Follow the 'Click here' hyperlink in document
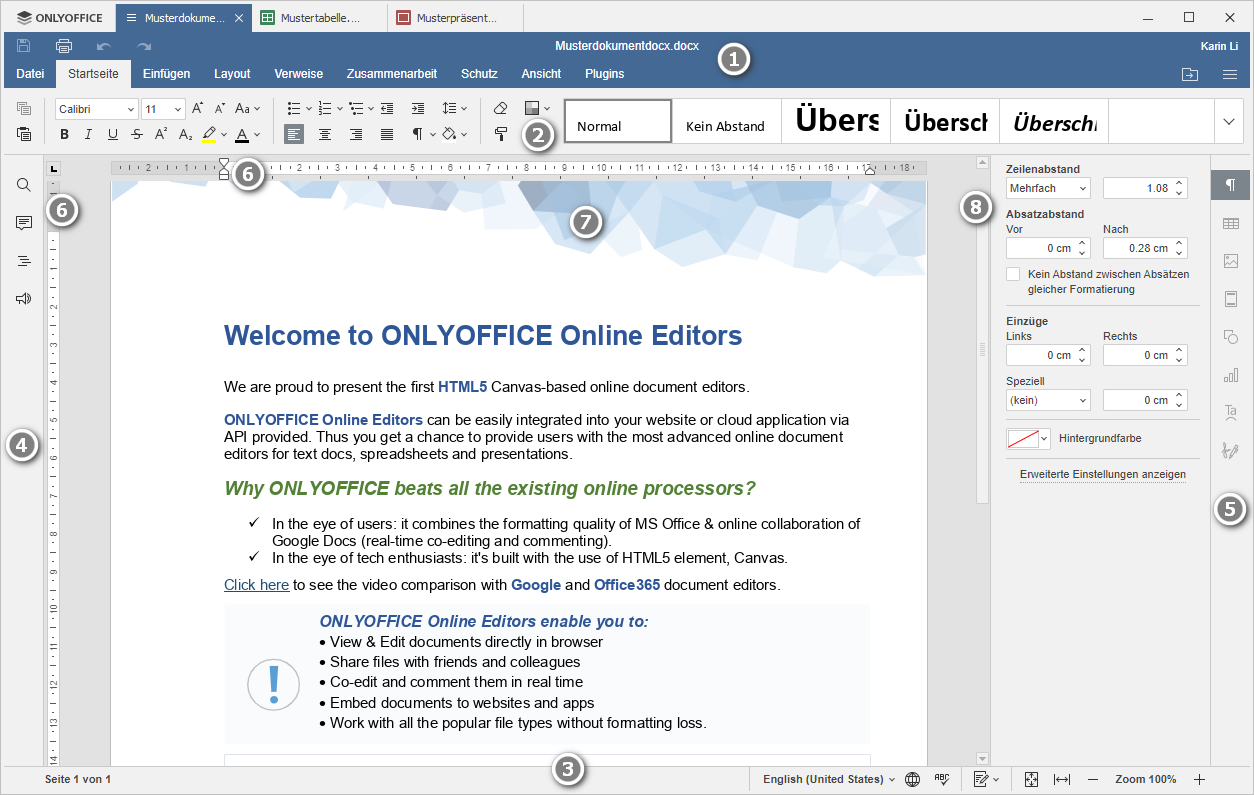Screen dimensions: 1254x795 click(x=256, y=585)
